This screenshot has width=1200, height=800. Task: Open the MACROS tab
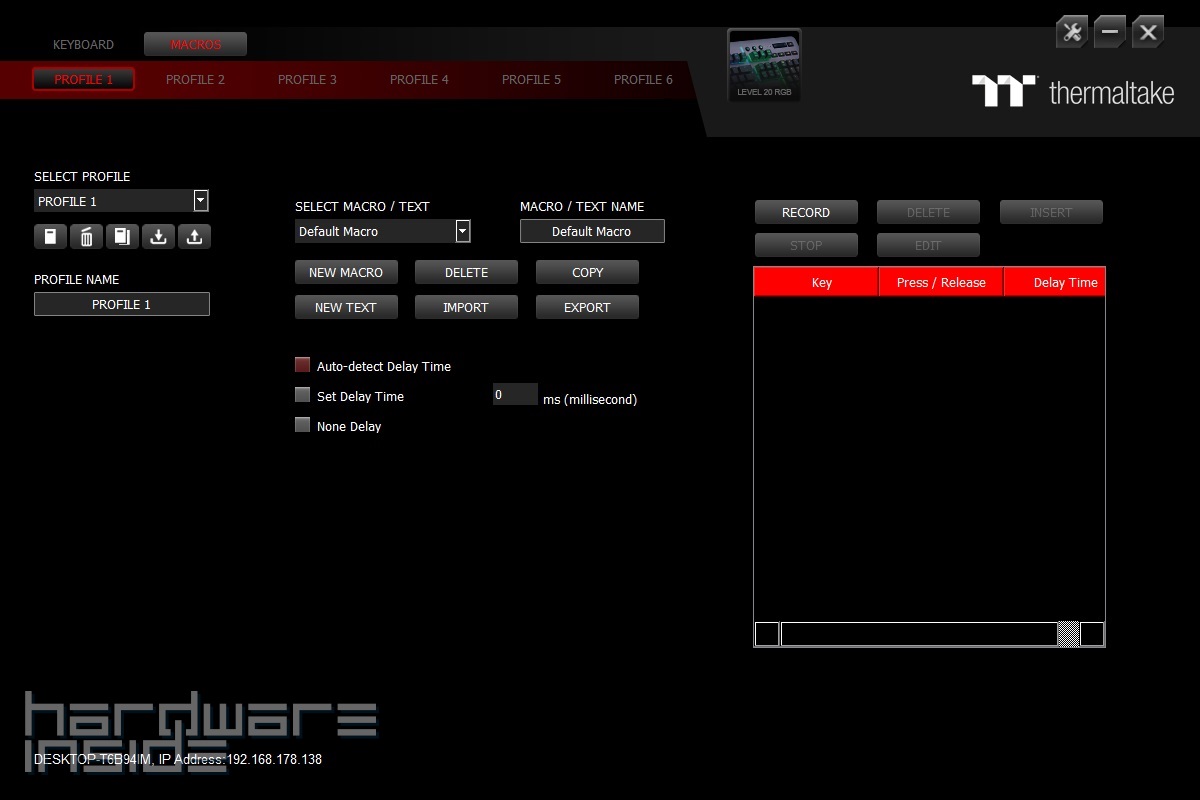pyautogui.click(x=196, y=45)
